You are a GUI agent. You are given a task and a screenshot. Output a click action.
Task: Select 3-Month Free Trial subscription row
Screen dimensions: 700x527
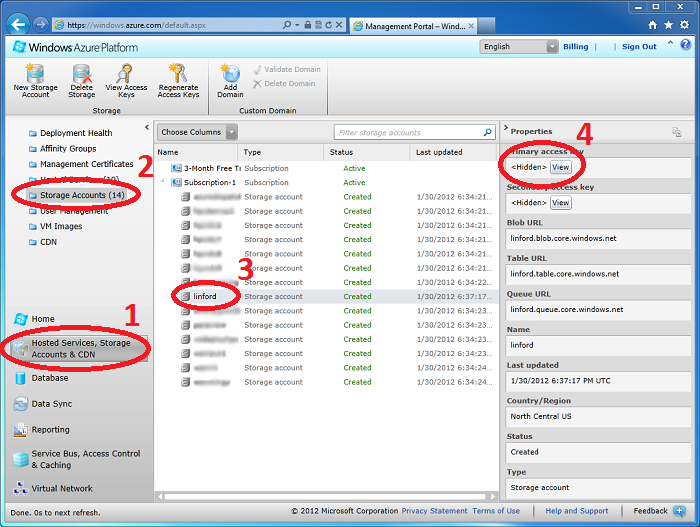point(326,168)
